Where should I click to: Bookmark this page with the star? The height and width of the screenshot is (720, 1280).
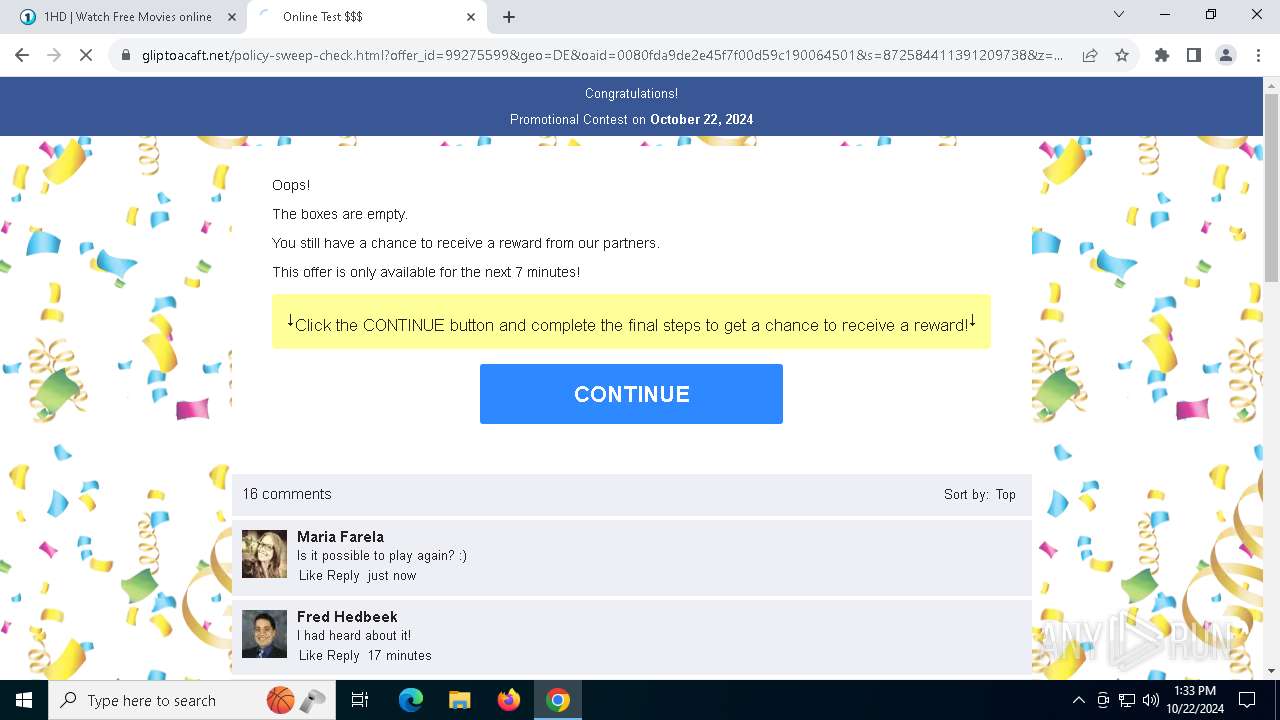[x=1122, y=56]
